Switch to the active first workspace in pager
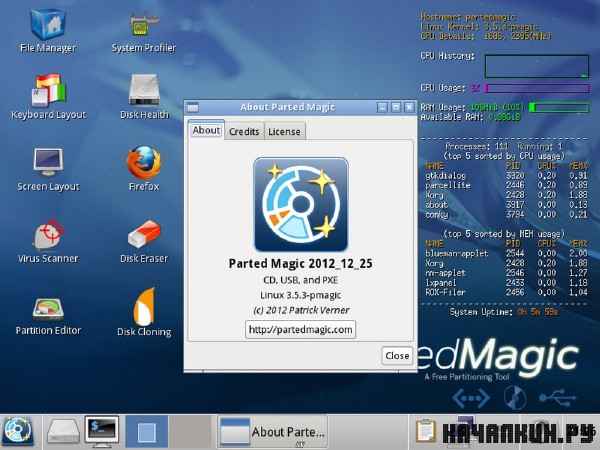 pyautogui.click(x=147, y=431)
